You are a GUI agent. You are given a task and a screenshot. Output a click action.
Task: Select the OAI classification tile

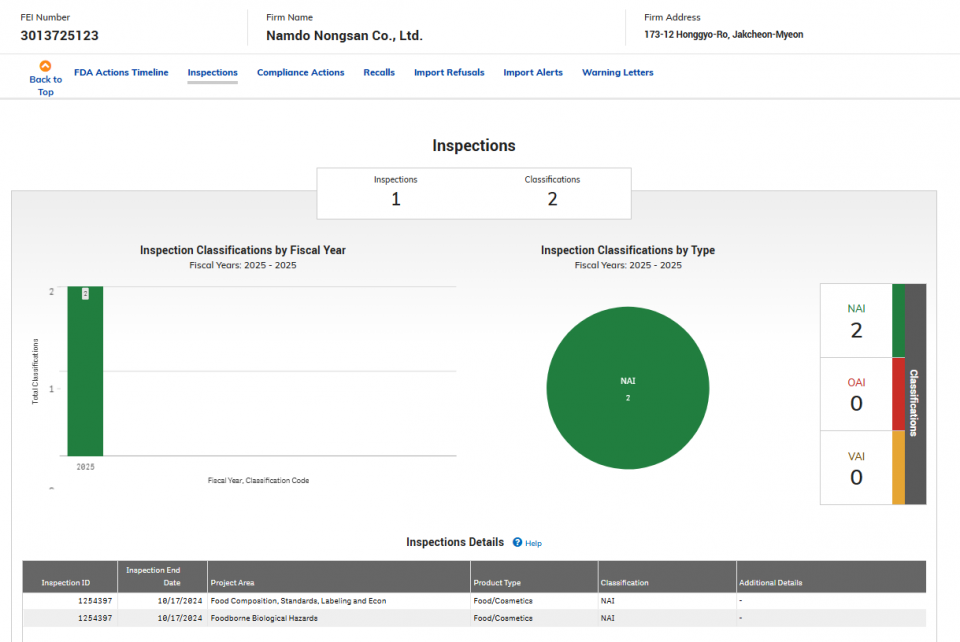856,394
